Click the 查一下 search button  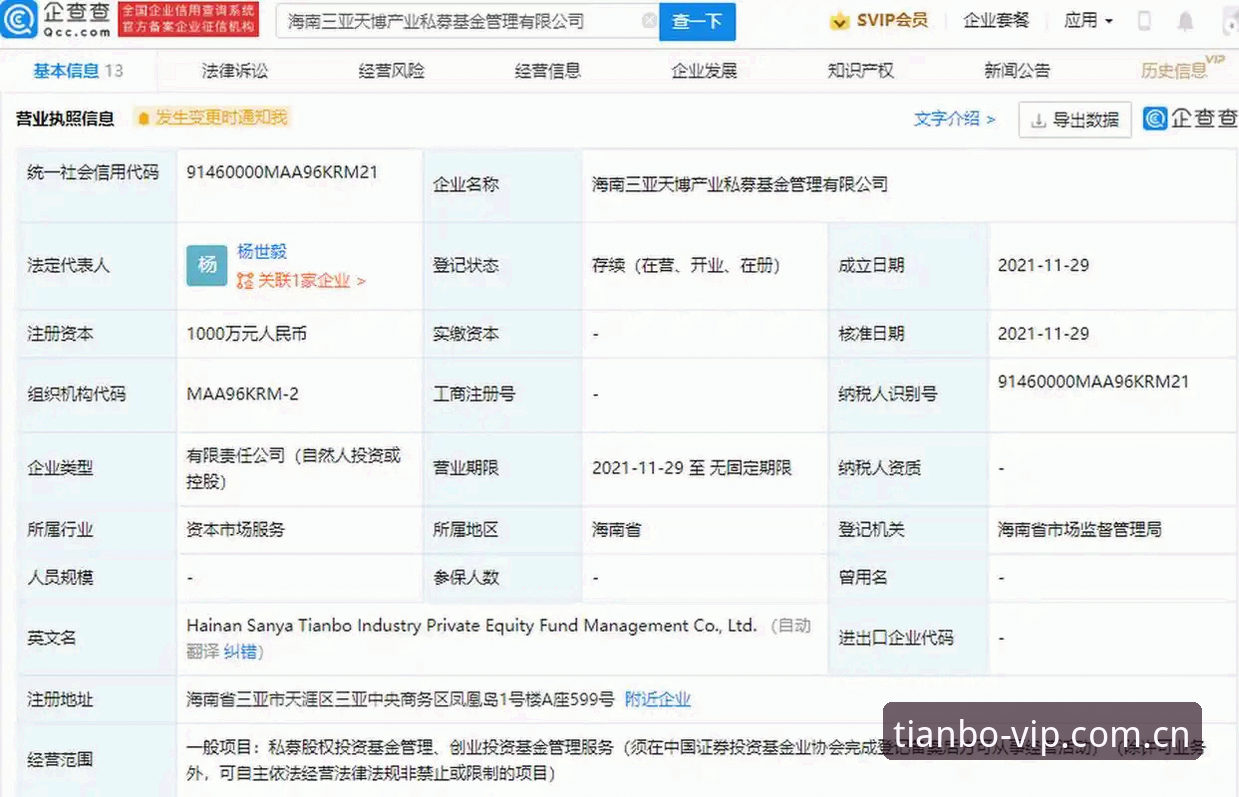tap(697, 21)
